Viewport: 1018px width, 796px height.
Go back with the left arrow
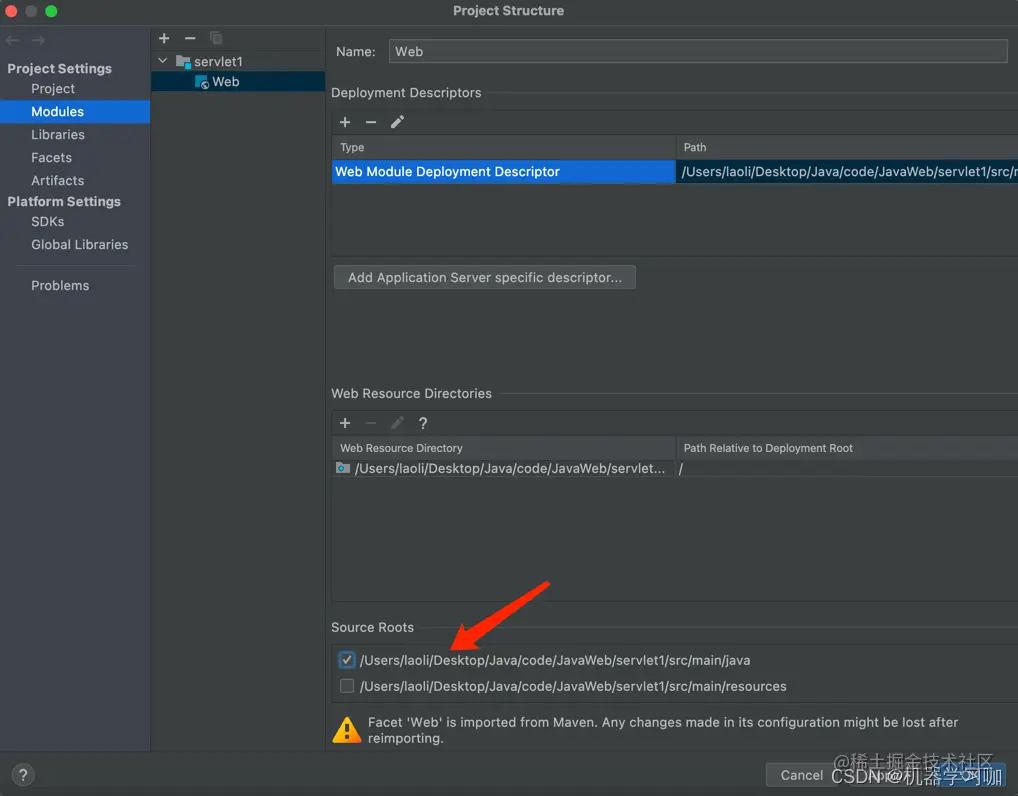pyautogui.click(x=12, y=40)
